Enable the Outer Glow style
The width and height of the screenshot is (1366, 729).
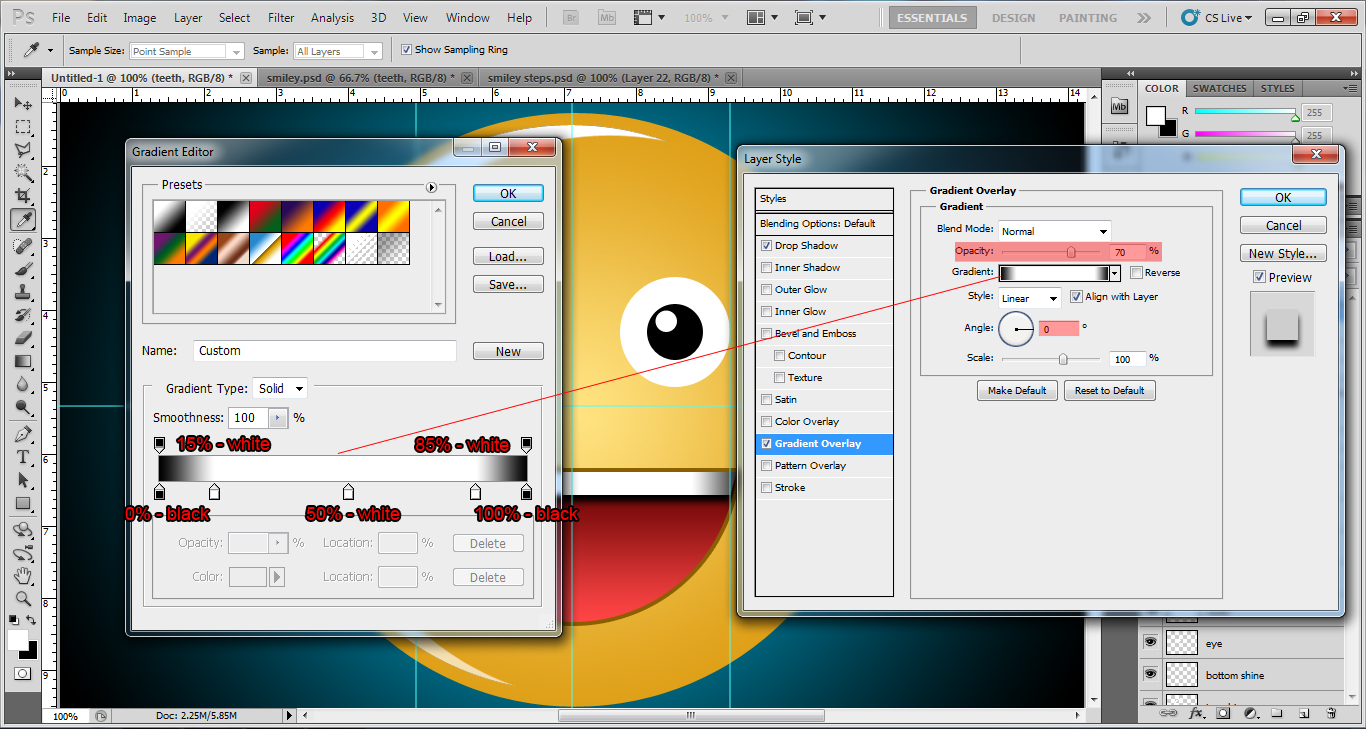tap(766, 290)
